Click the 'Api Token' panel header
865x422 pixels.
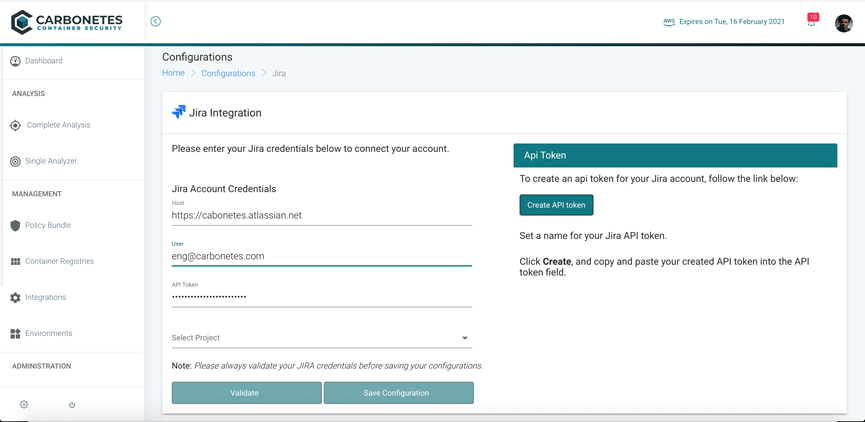point(675,156)
